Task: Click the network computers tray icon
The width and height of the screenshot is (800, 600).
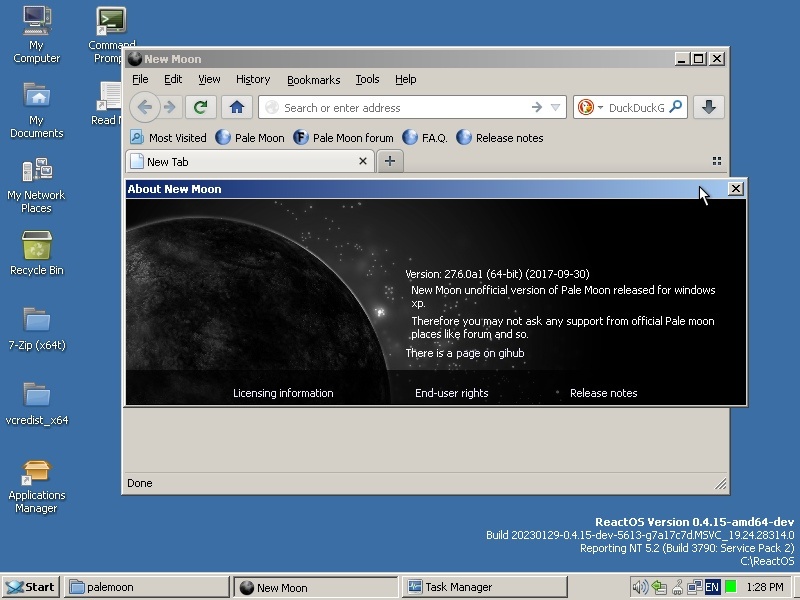Action: pos(694,587)
